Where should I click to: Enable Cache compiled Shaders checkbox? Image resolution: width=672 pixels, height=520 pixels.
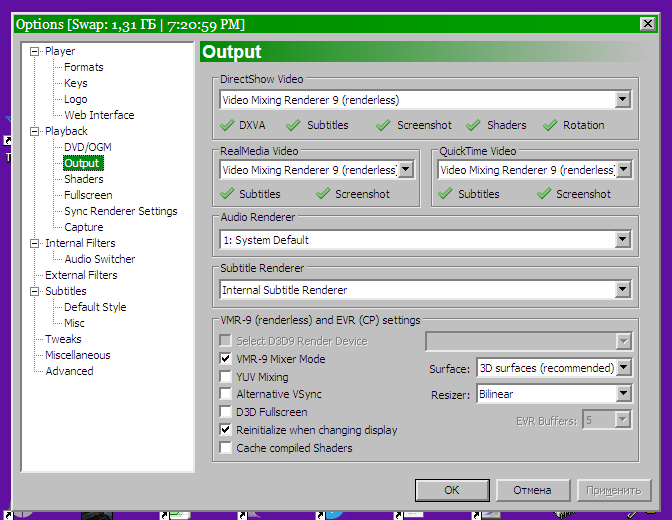(x=225, y=448)
